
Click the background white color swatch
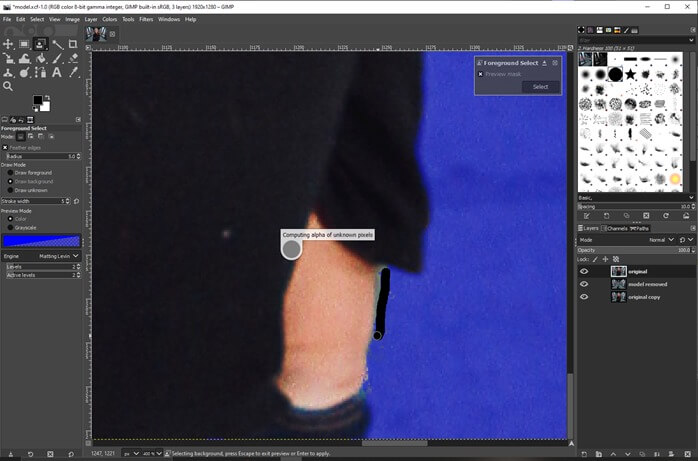click(46, 107)
